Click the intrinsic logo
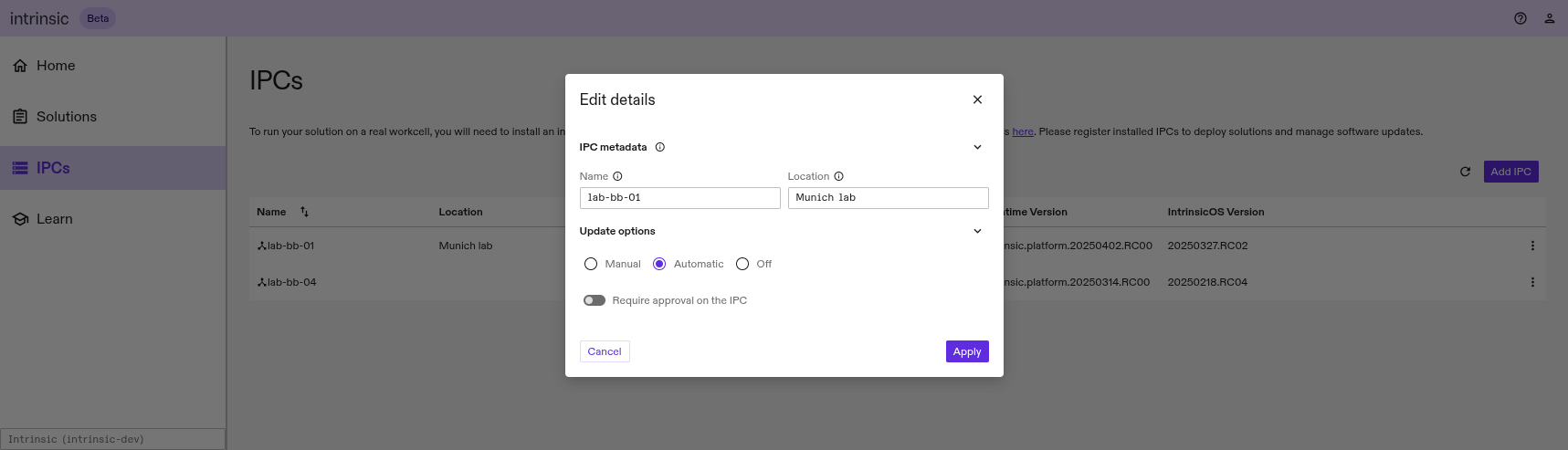 pos(39,18)
